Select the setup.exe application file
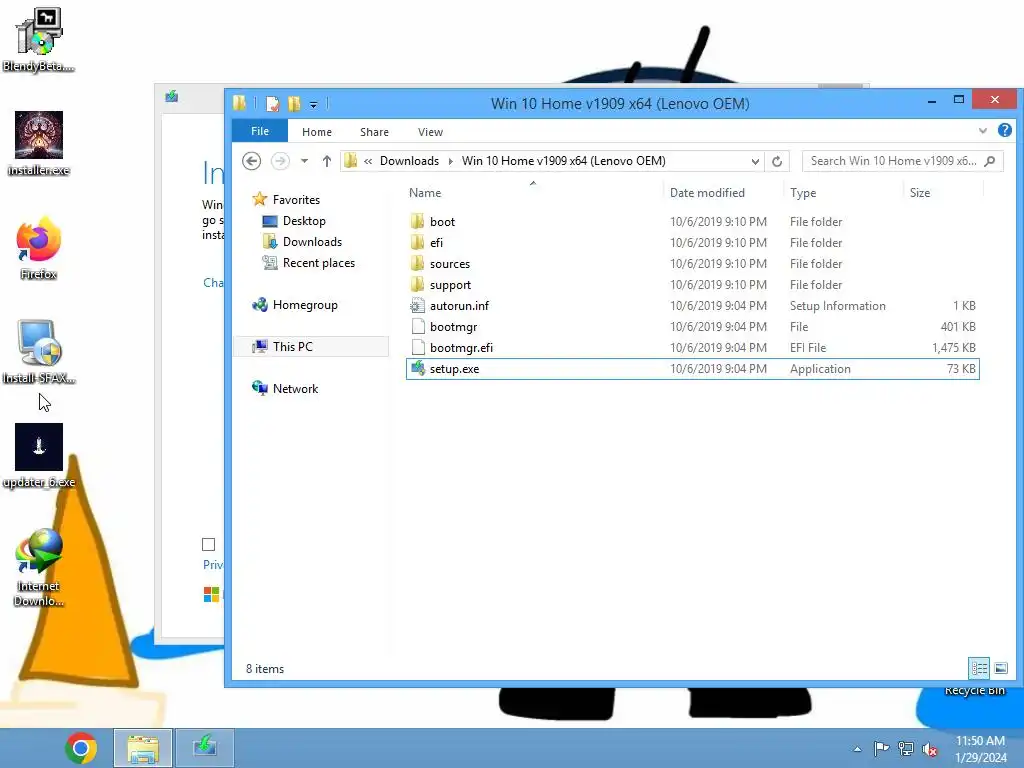The height and width of the screenshot is (768, 1024). pyautogui.click(x=692, y=369)
